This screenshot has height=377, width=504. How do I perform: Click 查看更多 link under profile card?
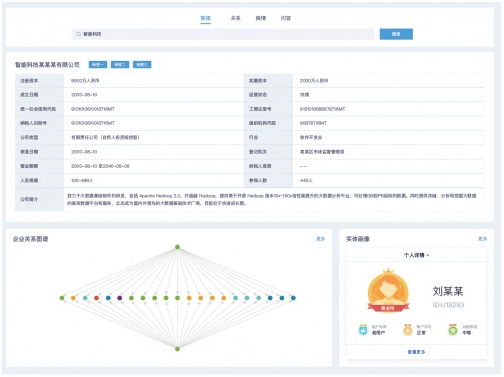416,352
